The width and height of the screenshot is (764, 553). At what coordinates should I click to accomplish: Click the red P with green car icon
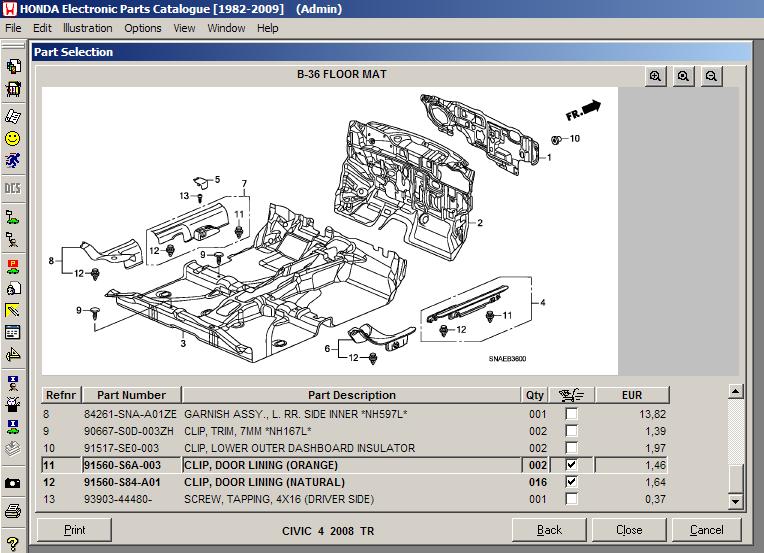pos(13,267)
